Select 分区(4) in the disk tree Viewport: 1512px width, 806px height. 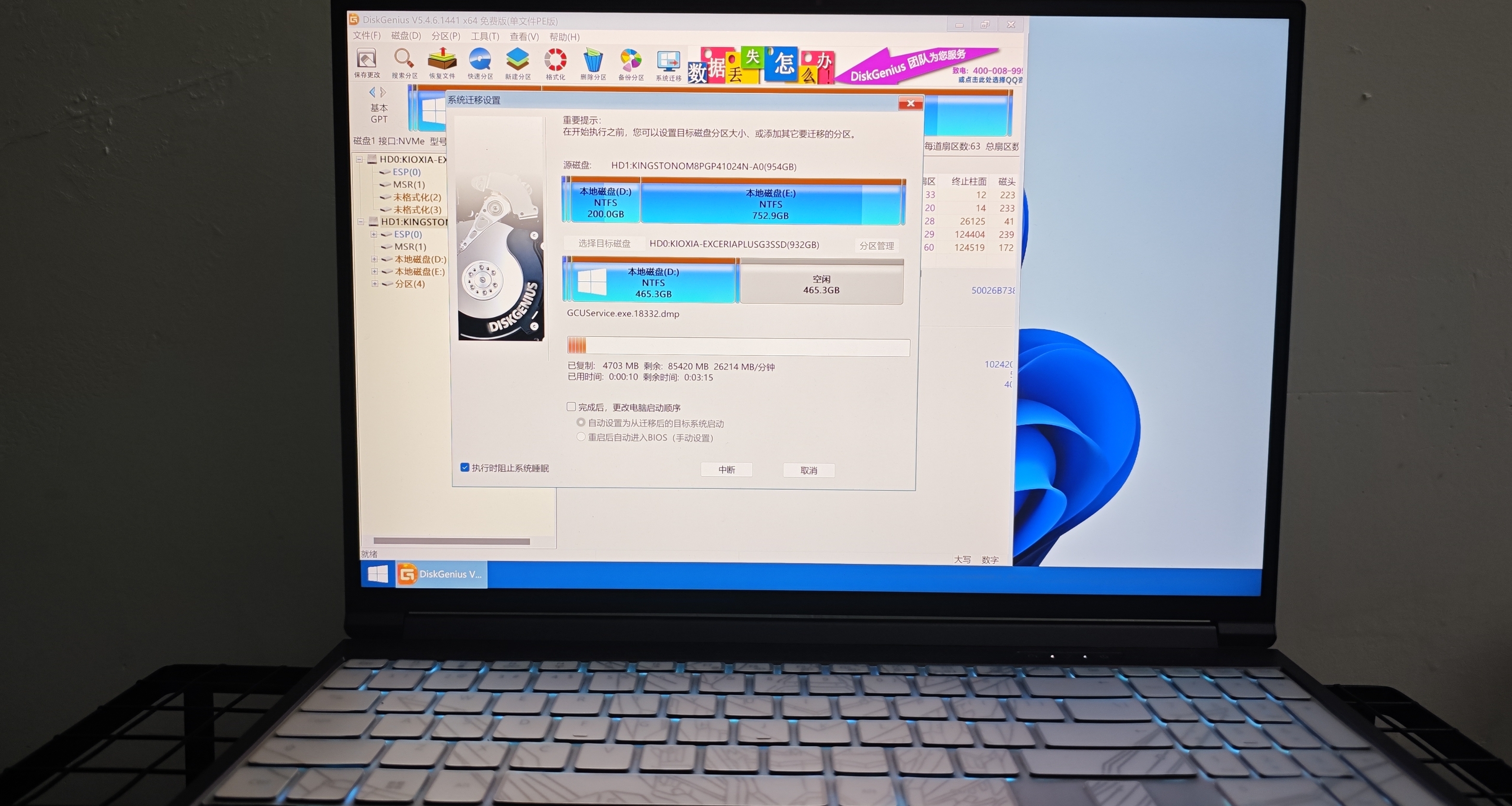tap(409, 283)
